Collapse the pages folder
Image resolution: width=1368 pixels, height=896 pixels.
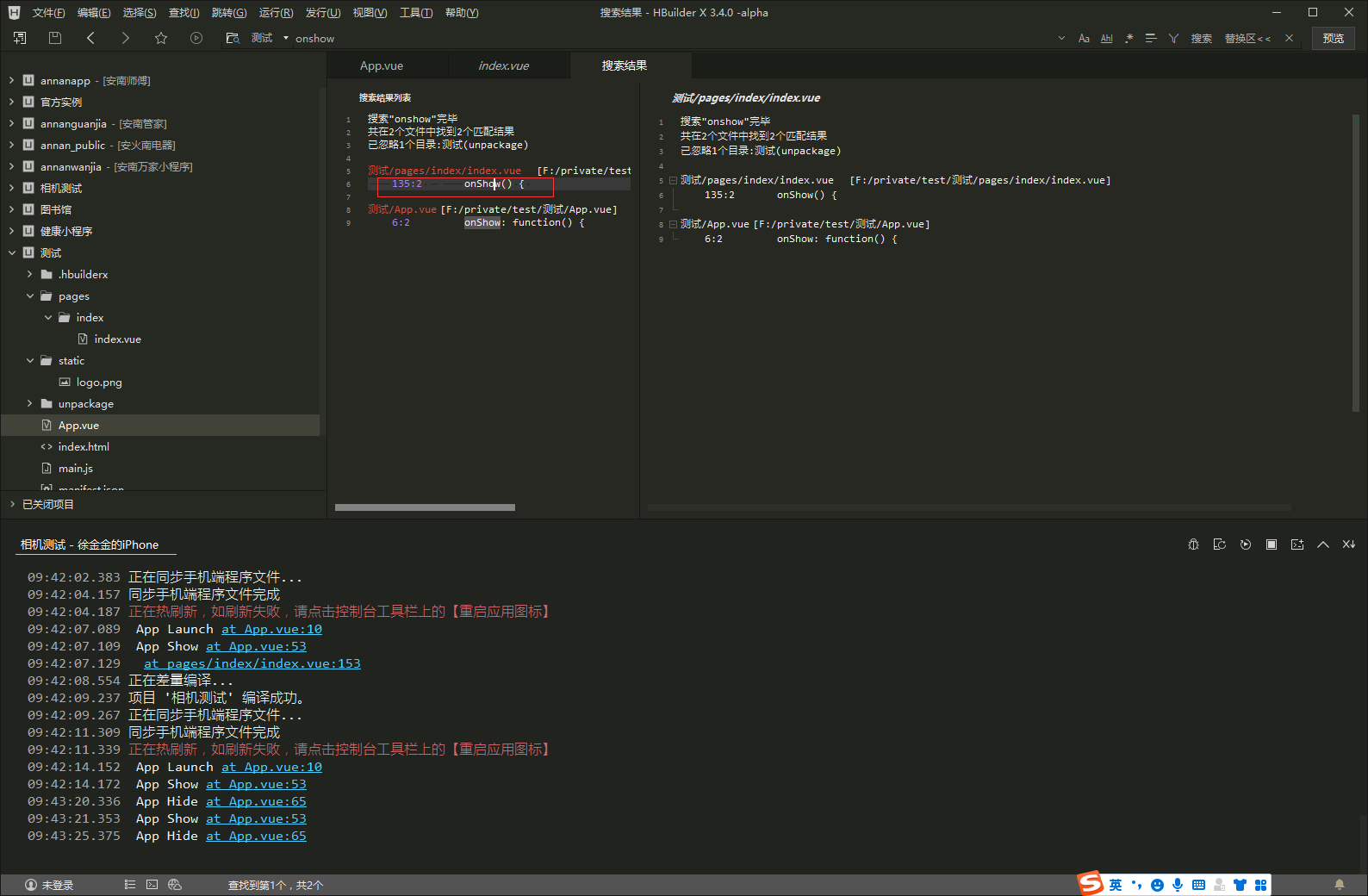click(30, 296)
